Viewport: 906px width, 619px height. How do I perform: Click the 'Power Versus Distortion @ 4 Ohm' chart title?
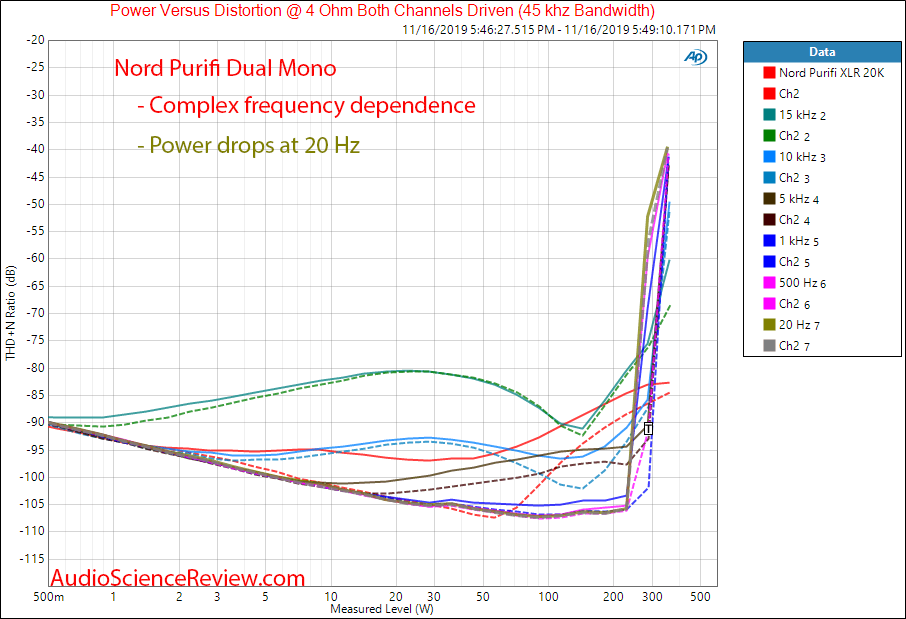tap(383, 10)
